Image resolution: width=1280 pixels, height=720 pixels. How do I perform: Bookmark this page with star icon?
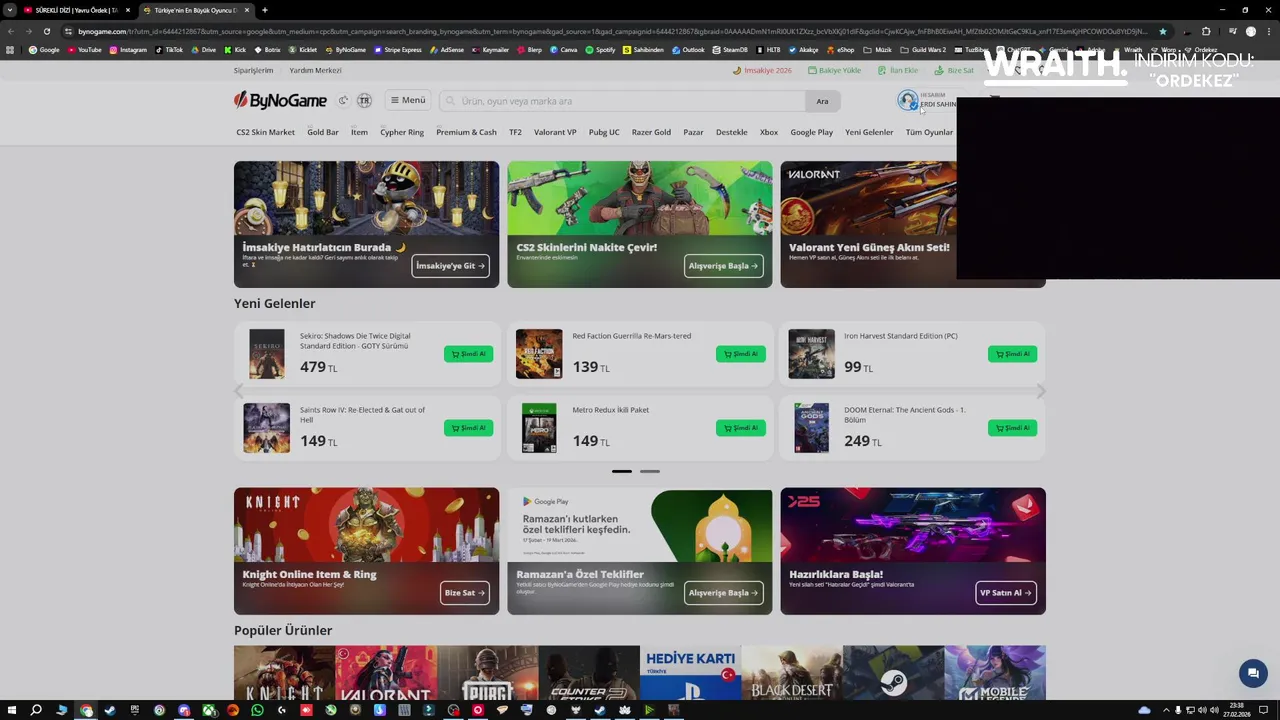click(x=1162, y=31)
